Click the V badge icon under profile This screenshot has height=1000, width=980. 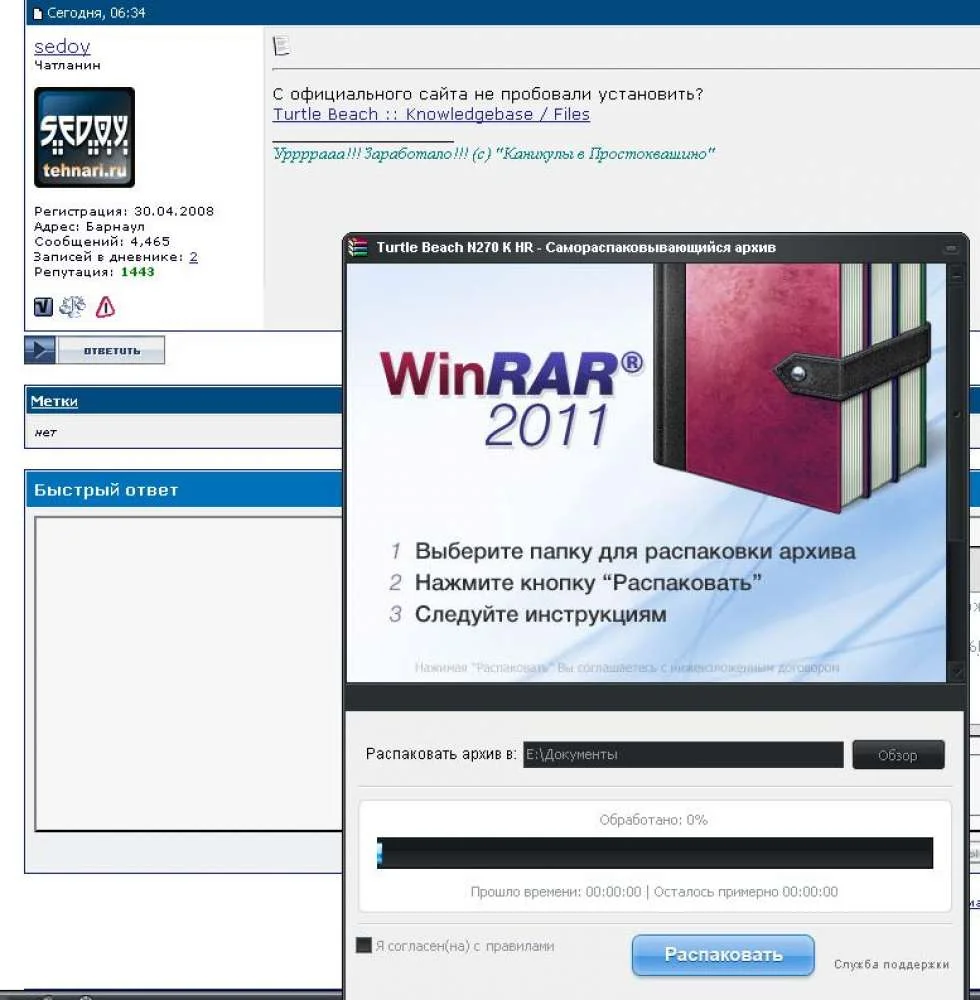tap(43, 307)
